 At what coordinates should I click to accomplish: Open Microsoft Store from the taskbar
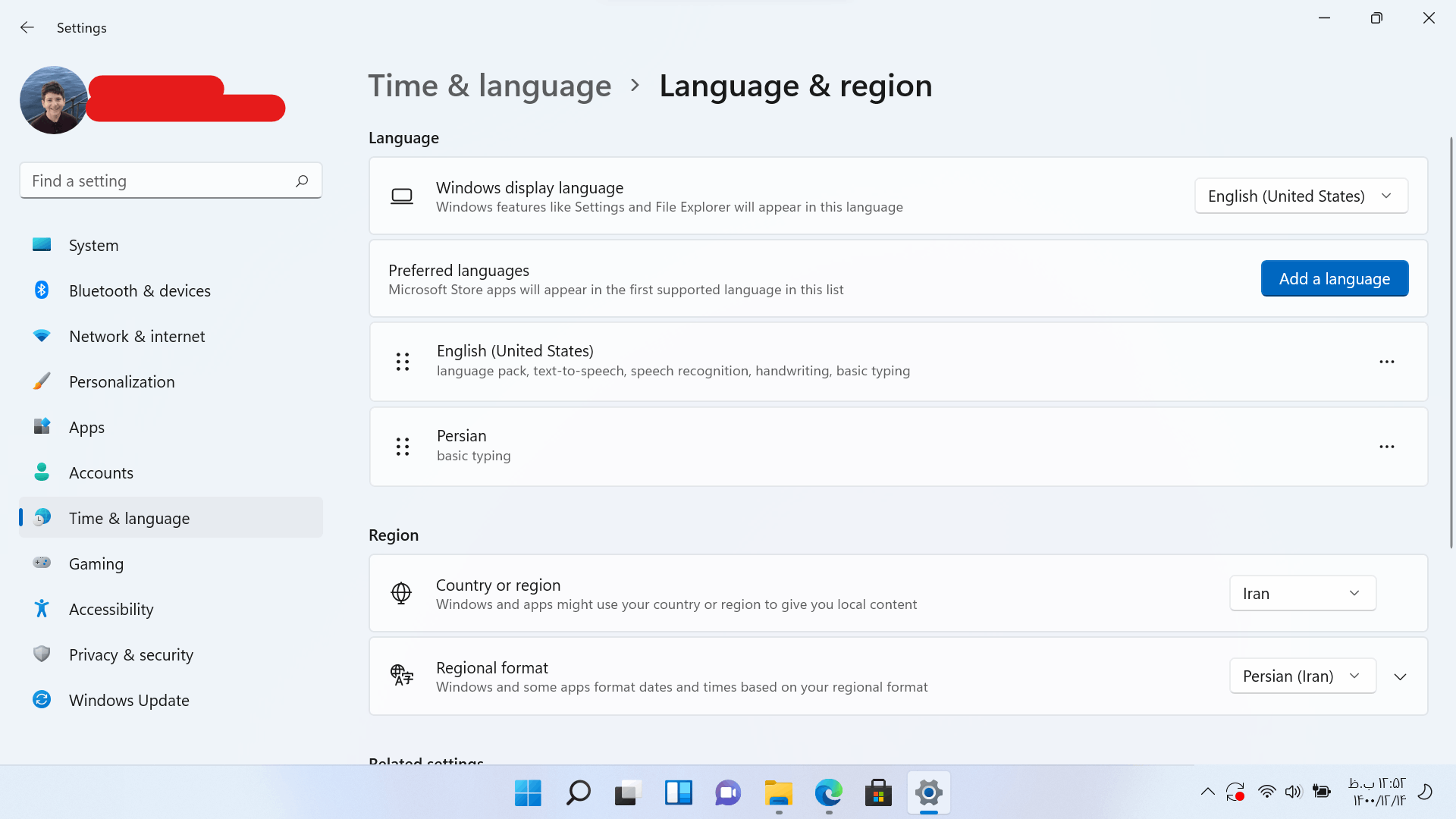(x=878, y=792)
